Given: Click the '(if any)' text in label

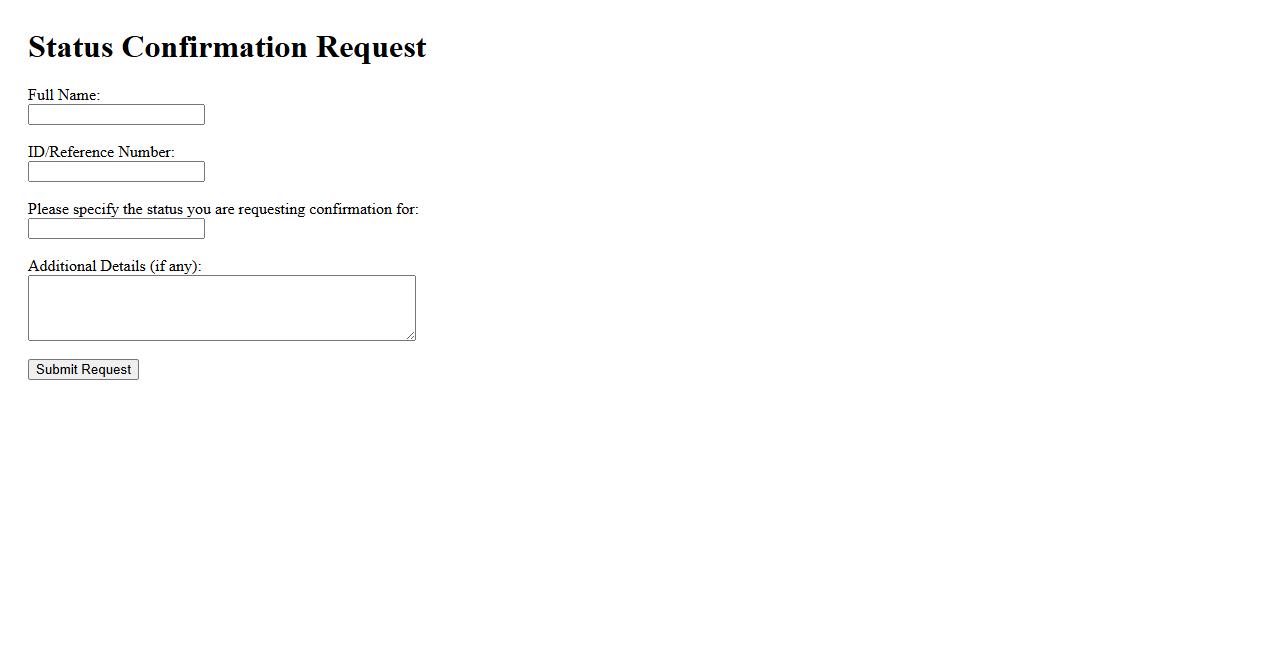Looking at the screenshot, I should point(175,266).
